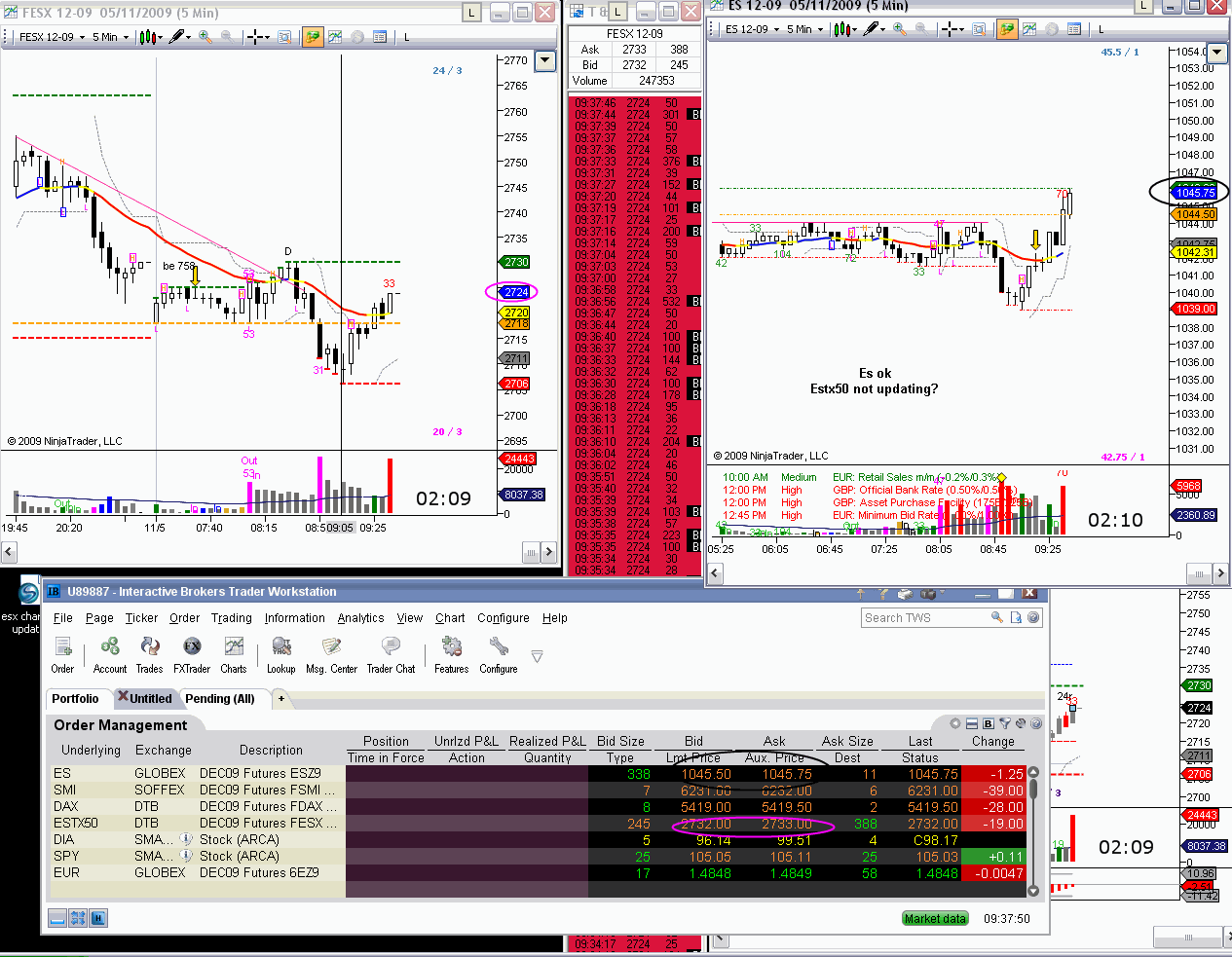This screenshot has width=1232, height=957.
Task: Switch to the Portfolio tab
Action: click(x=75, y=698)
